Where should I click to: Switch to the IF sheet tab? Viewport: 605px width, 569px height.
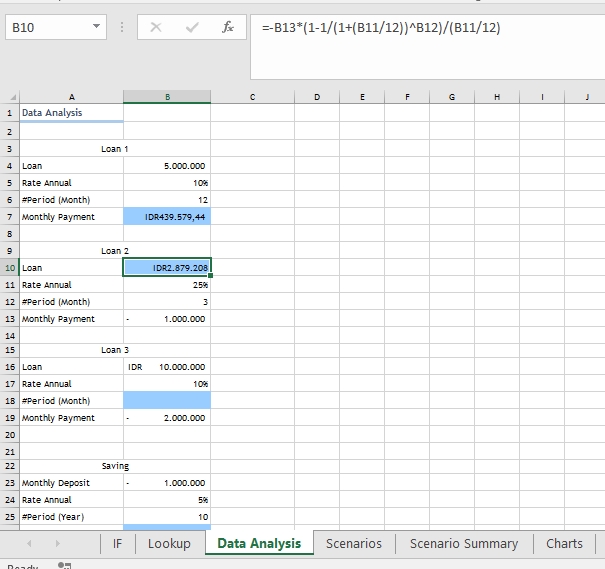[117, 544]
